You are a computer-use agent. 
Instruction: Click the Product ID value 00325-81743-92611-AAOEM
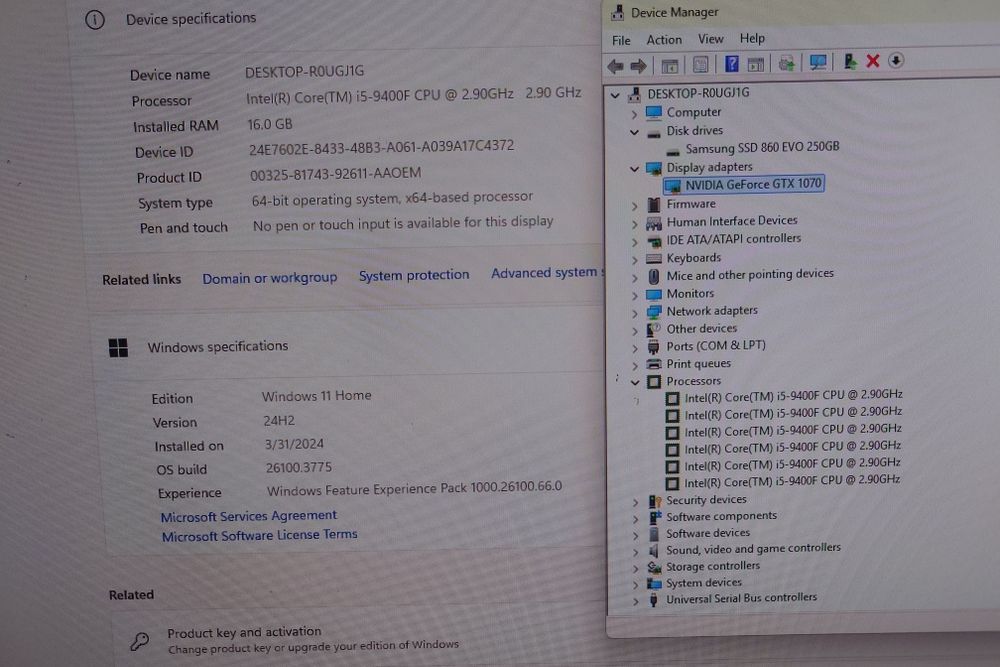pyautogui.click(x=335, y=173)
